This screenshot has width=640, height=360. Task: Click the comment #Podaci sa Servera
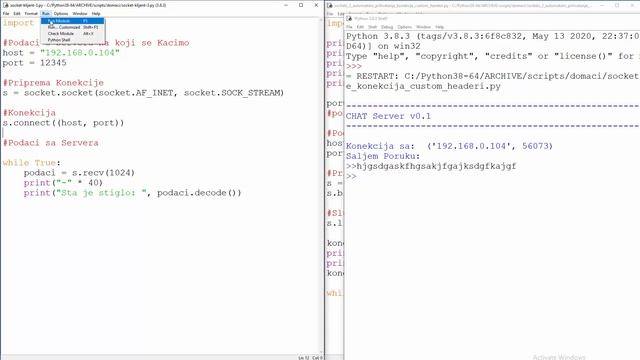tap(51, 143)
